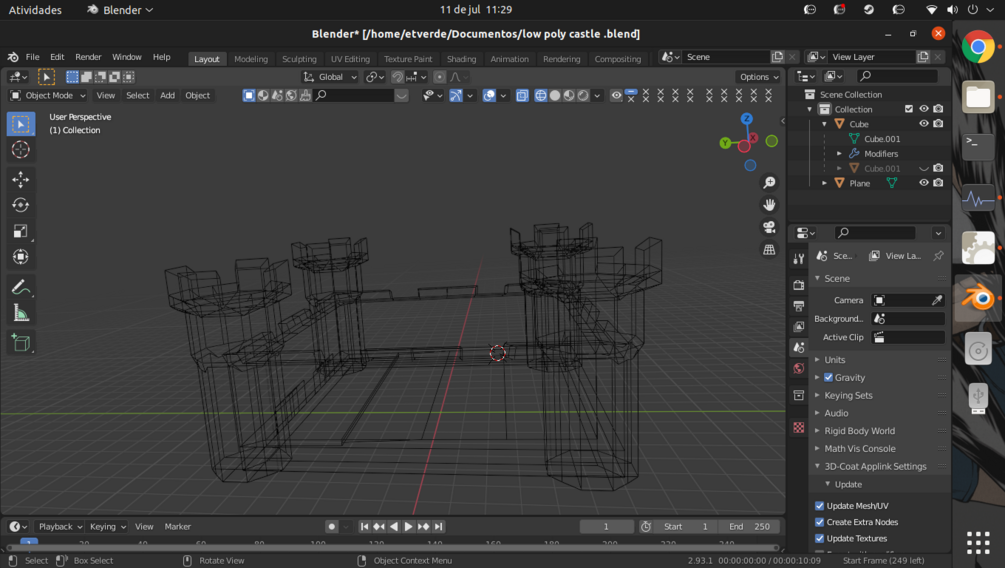Viewport: 1005px width, 568px height.
Task: Toggle camera view icon in viewport
Action: [769, 228]
